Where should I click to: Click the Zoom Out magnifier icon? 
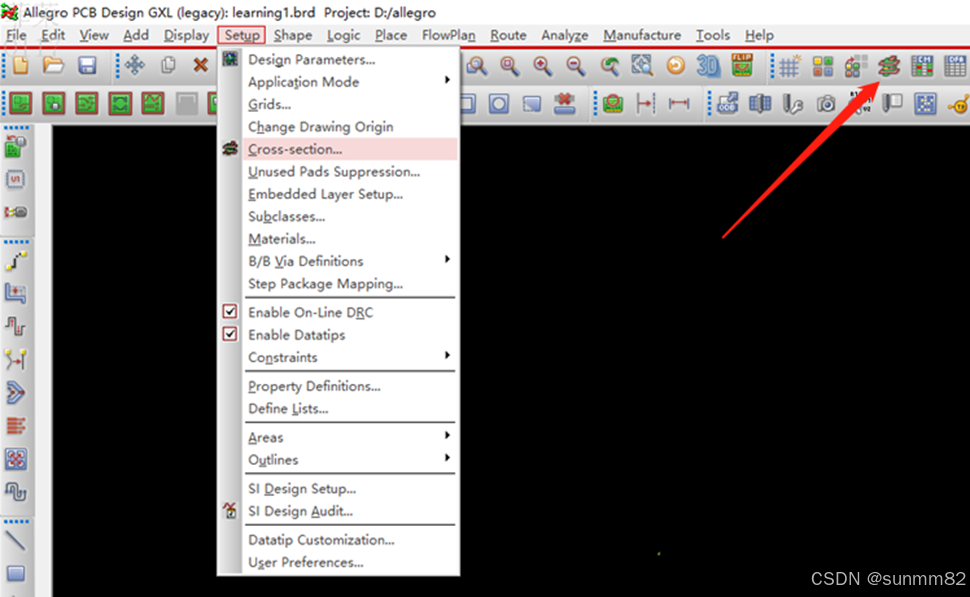(576, 66)
